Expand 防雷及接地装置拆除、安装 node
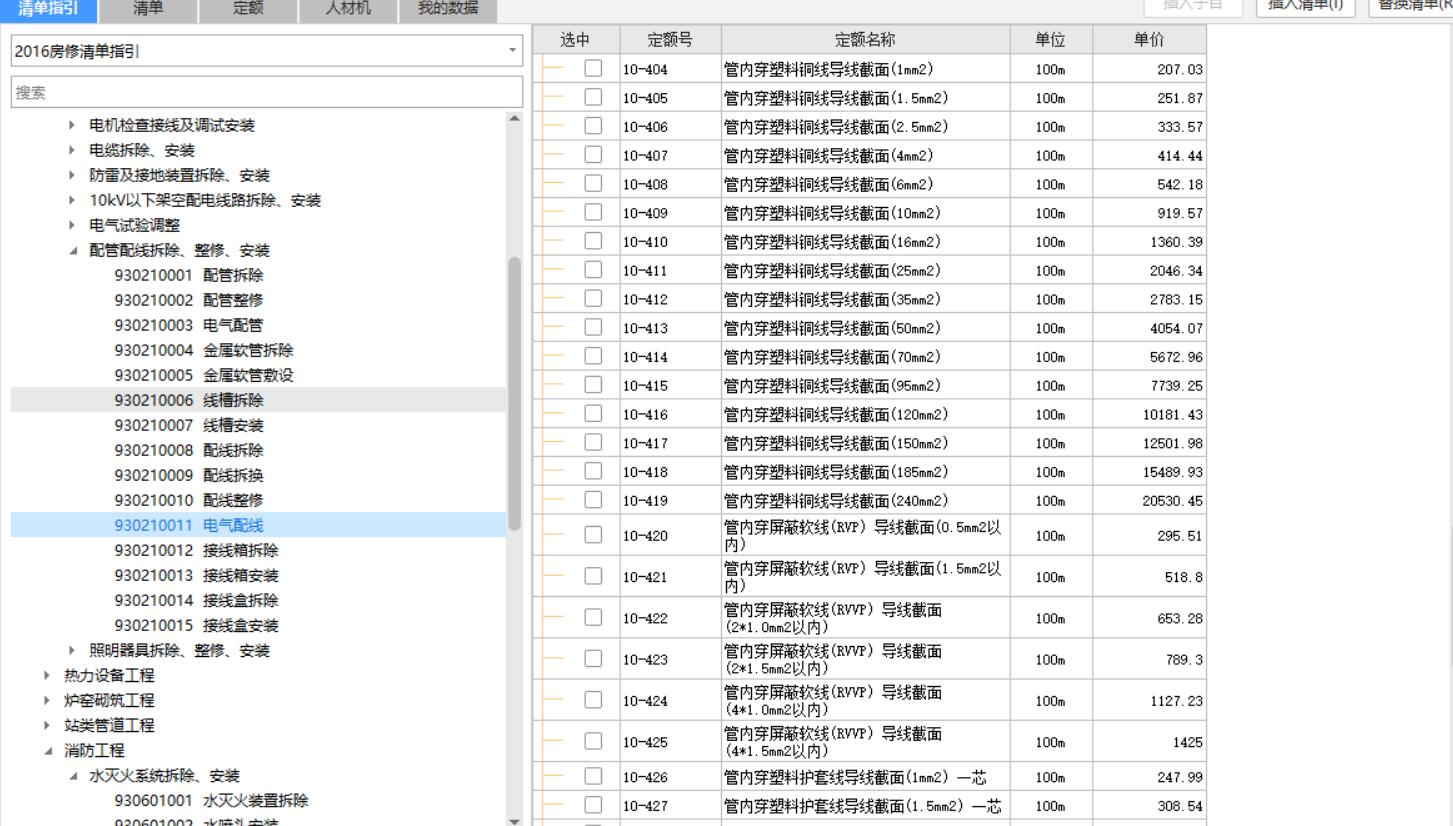Image resolution: width=1453 pixels, height=826 pixels. [72, 175]
